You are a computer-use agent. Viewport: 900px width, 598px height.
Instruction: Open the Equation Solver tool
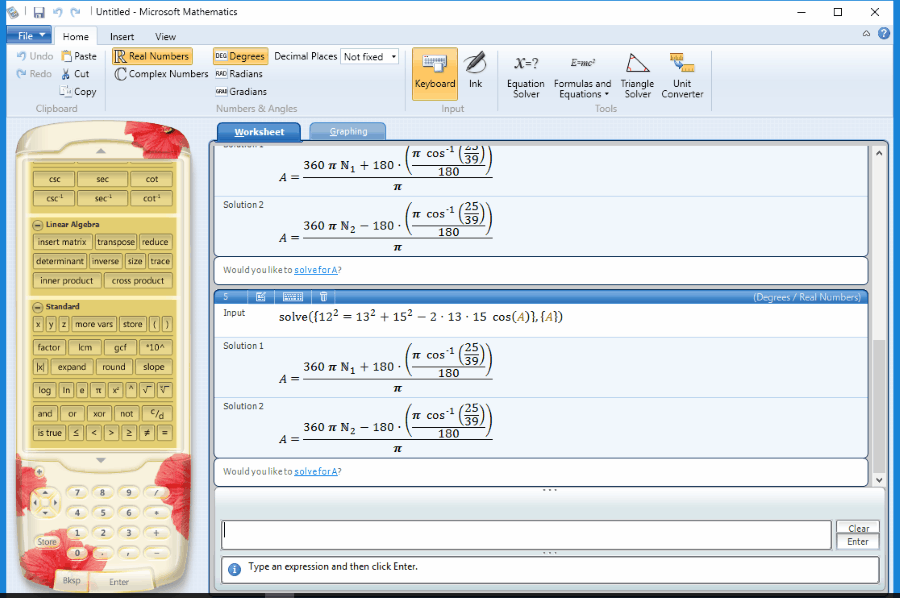pyautogui.click(x=526, y=77)
